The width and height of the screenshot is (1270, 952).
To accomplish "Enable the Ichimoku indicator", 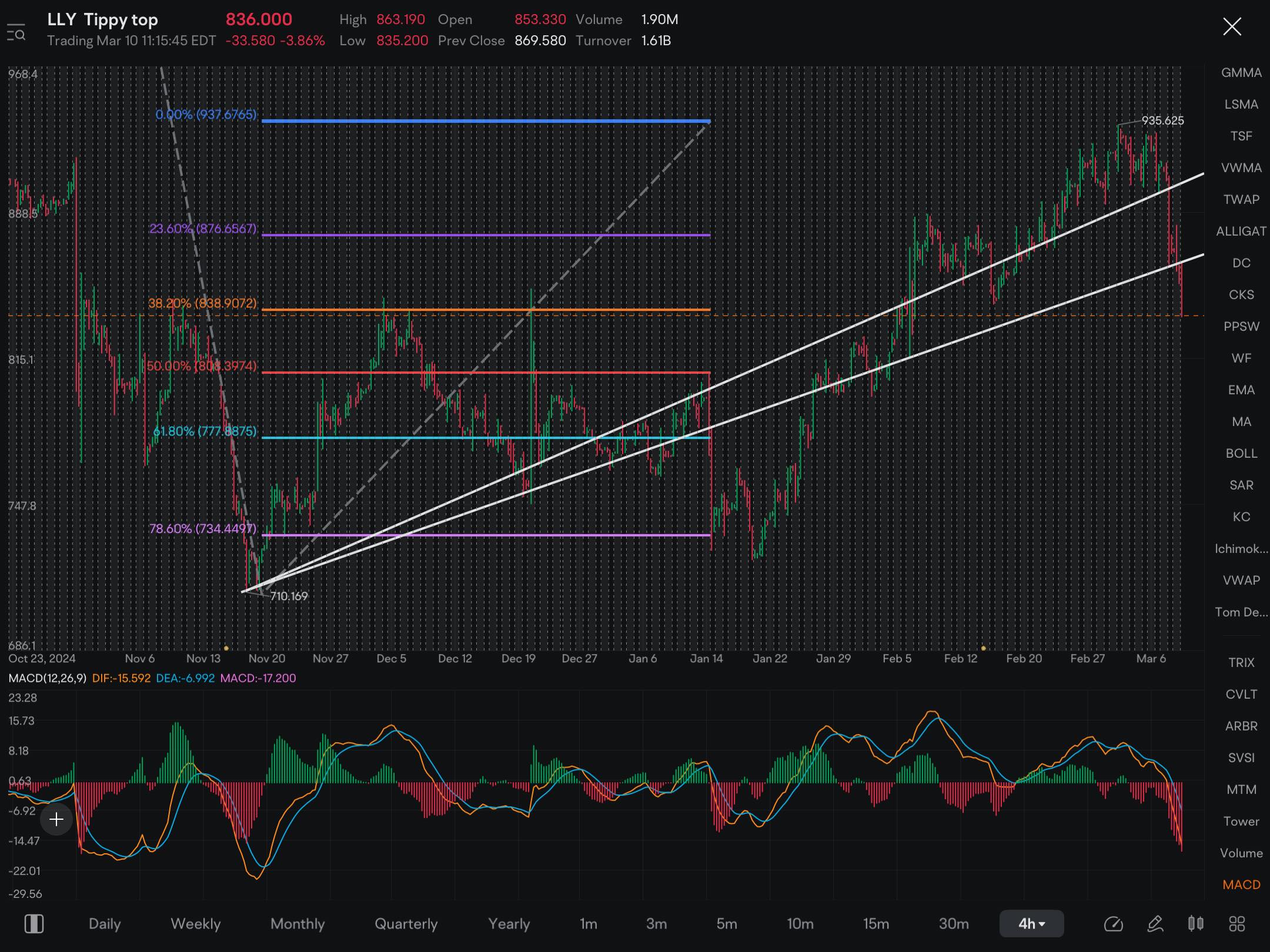I will point(1241,549).
